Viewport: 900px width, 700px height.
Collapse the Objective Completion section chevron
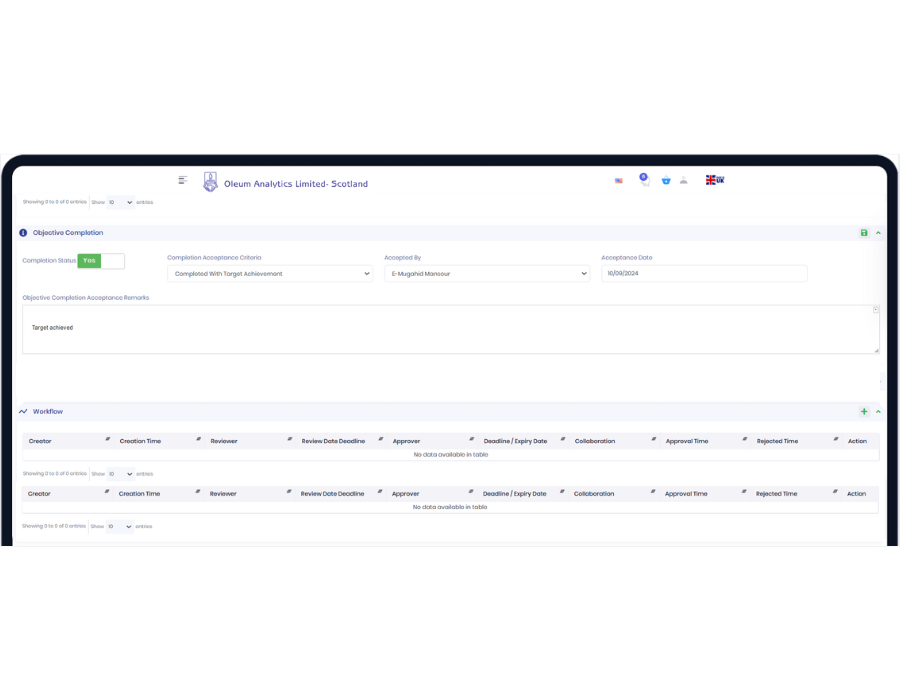point(878,233)
